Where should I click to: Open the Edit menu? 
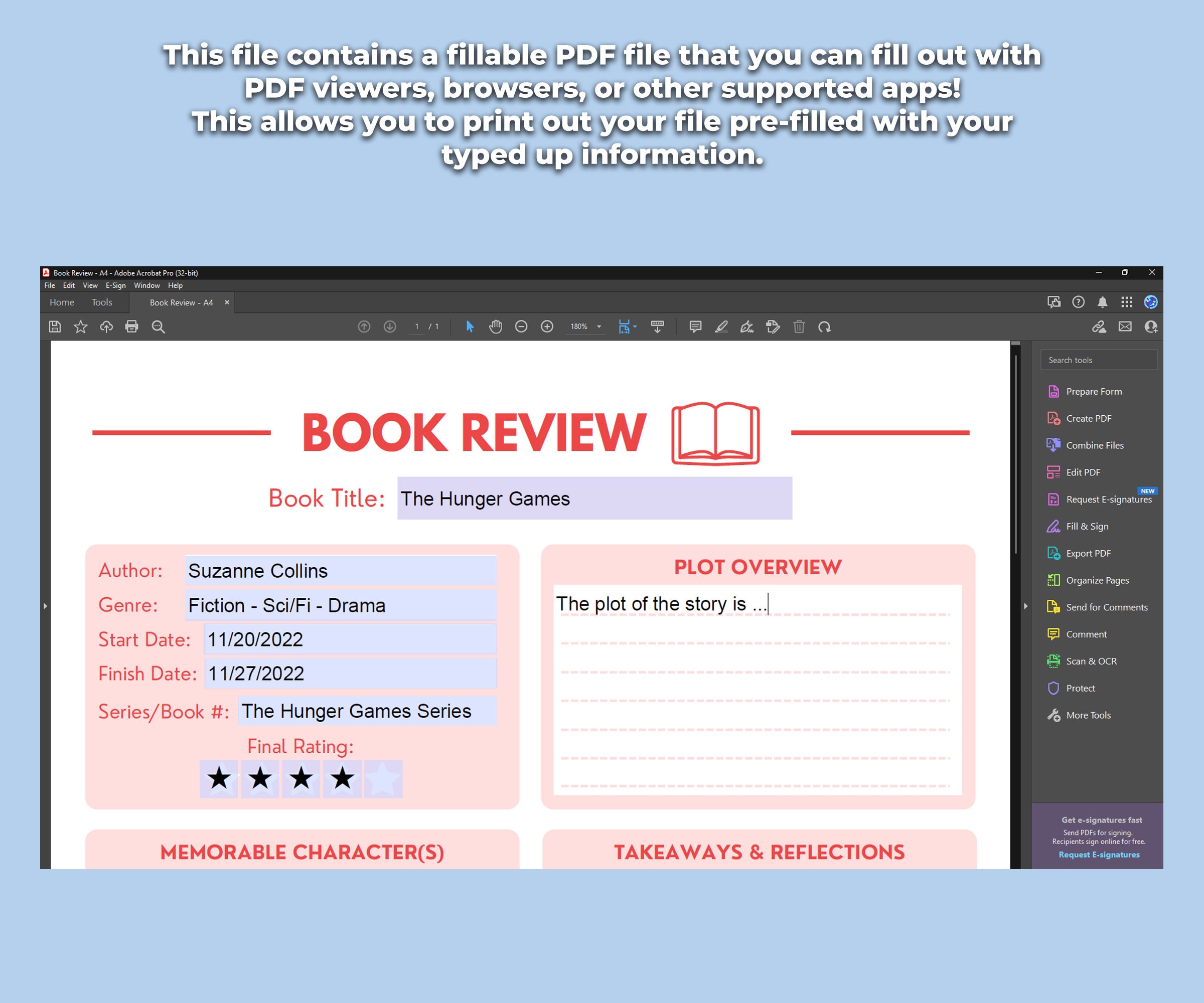point(69,285)
